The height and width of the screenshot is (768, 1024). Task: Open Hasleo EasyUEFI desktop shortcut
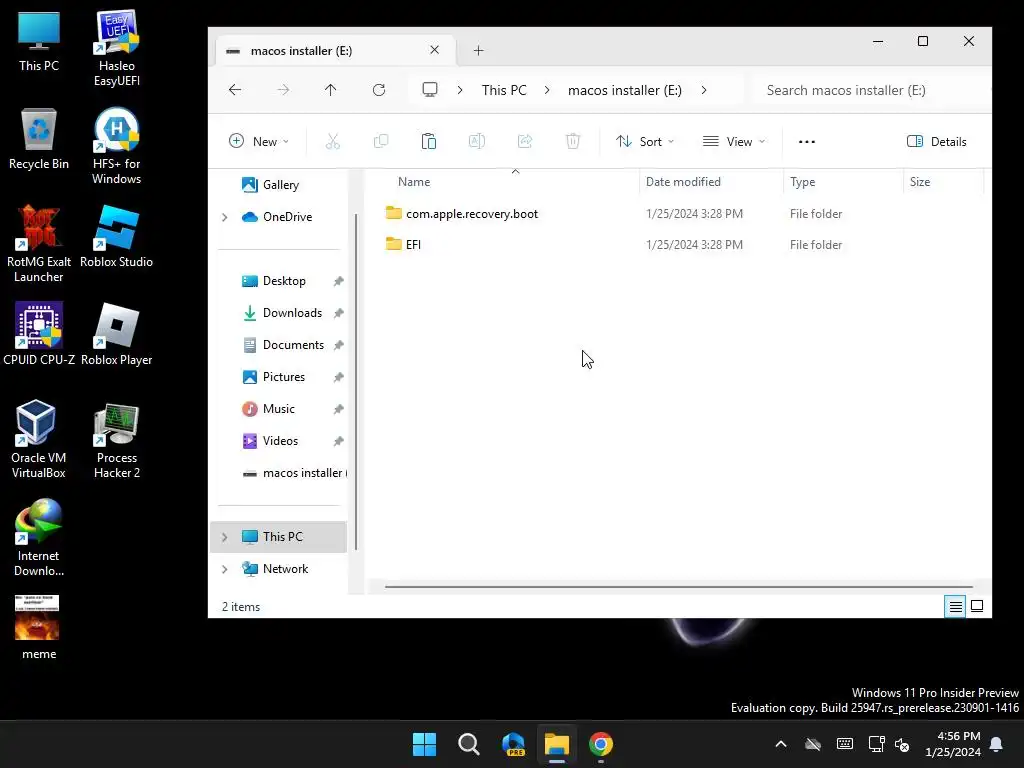point(117,48)
